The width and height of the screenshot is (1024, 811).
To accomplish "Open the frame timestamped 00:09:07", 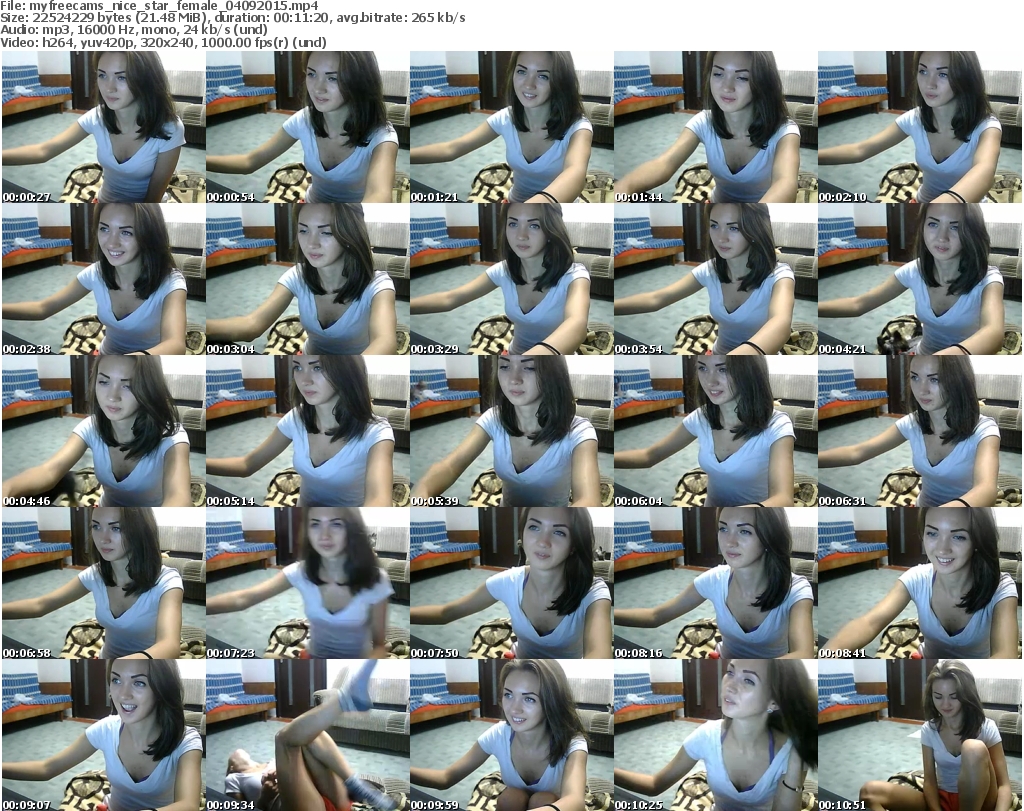I will pos(104,735).
